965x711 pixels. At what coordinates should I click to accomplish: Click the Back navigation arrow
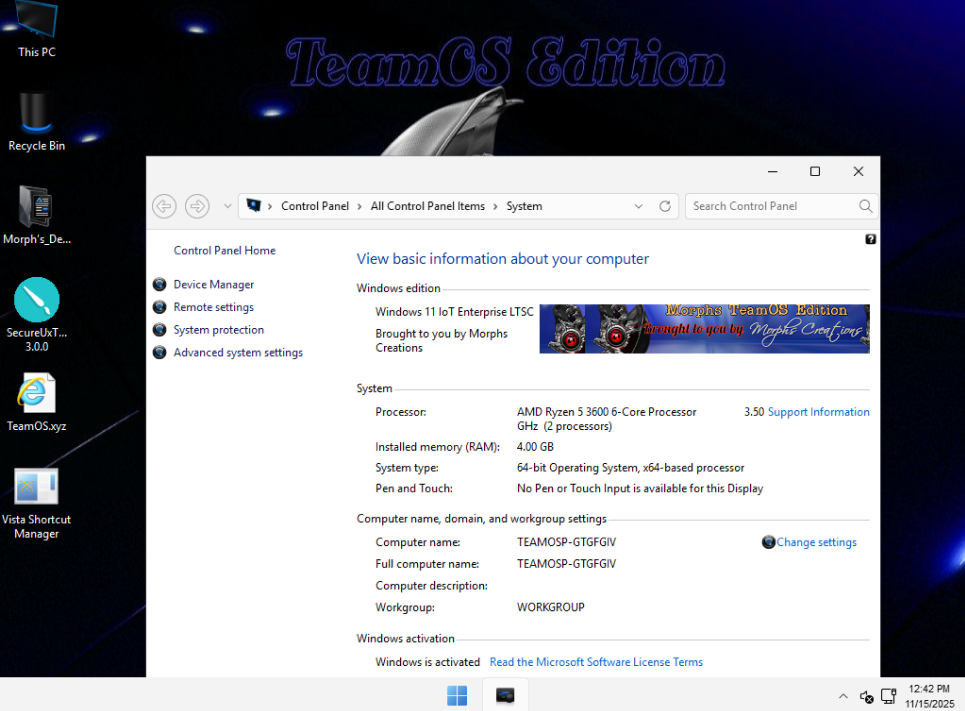point(164,207)
